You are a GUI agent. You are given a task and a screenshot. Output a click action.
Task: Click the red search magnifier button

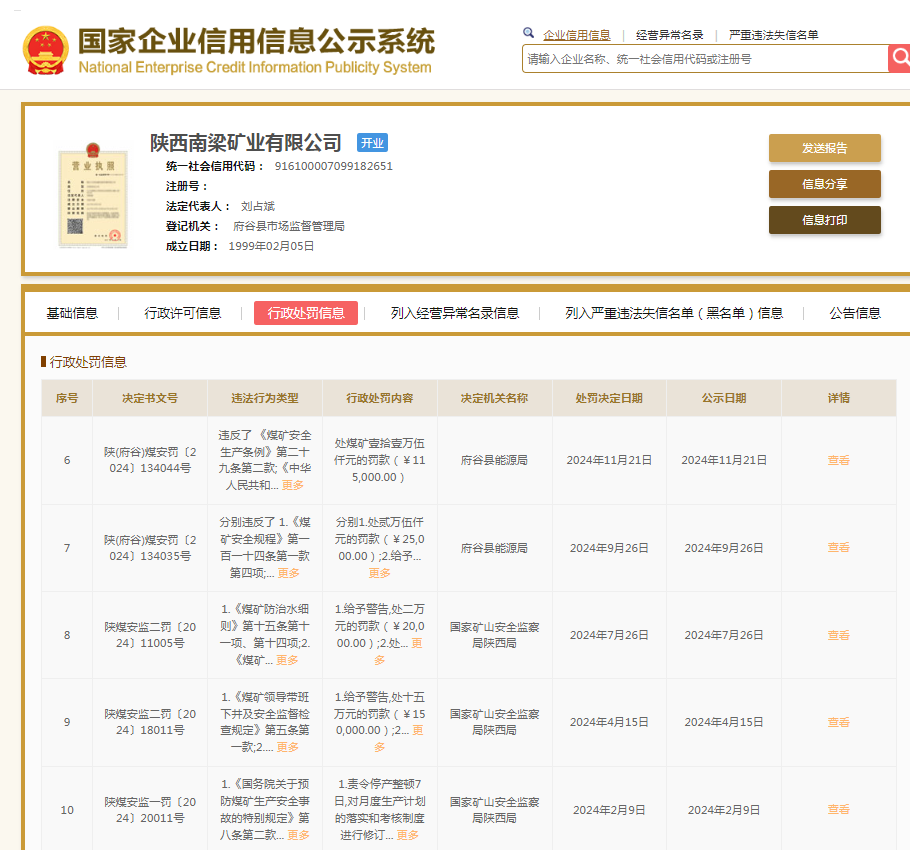(x=899, y=58)
